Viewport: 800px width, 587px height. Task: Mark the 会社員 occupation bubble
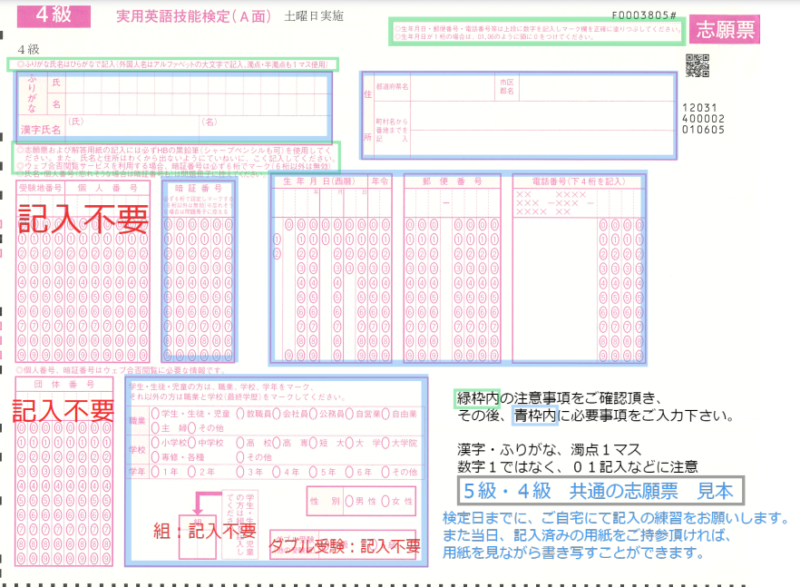click(x=276, y=414)
